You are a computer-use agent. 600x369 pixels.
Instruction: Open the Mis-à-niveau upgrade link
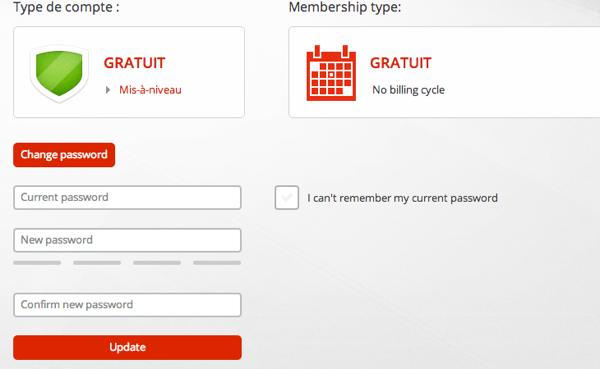[x=150, y=90]
